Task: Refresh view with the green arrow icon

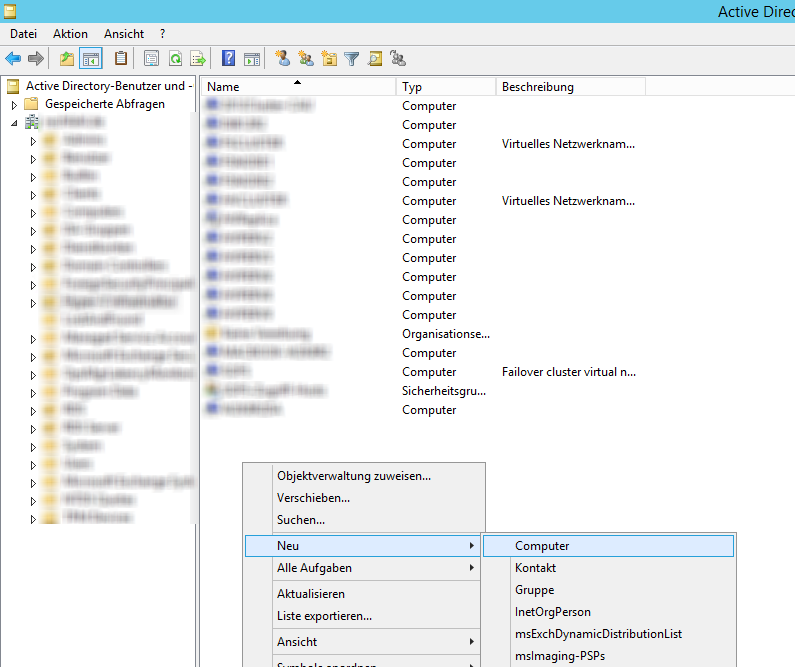Action: (175, 59)
